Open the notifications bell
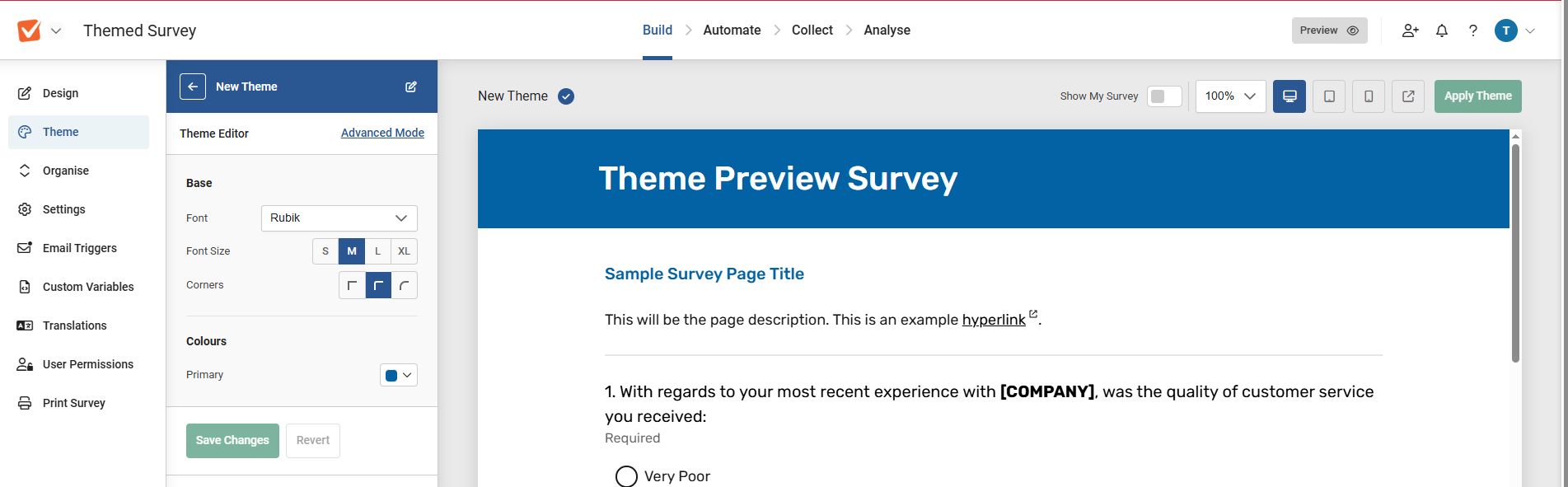The height and width of the screenshot is (487, 1568). coord(1442,30)
